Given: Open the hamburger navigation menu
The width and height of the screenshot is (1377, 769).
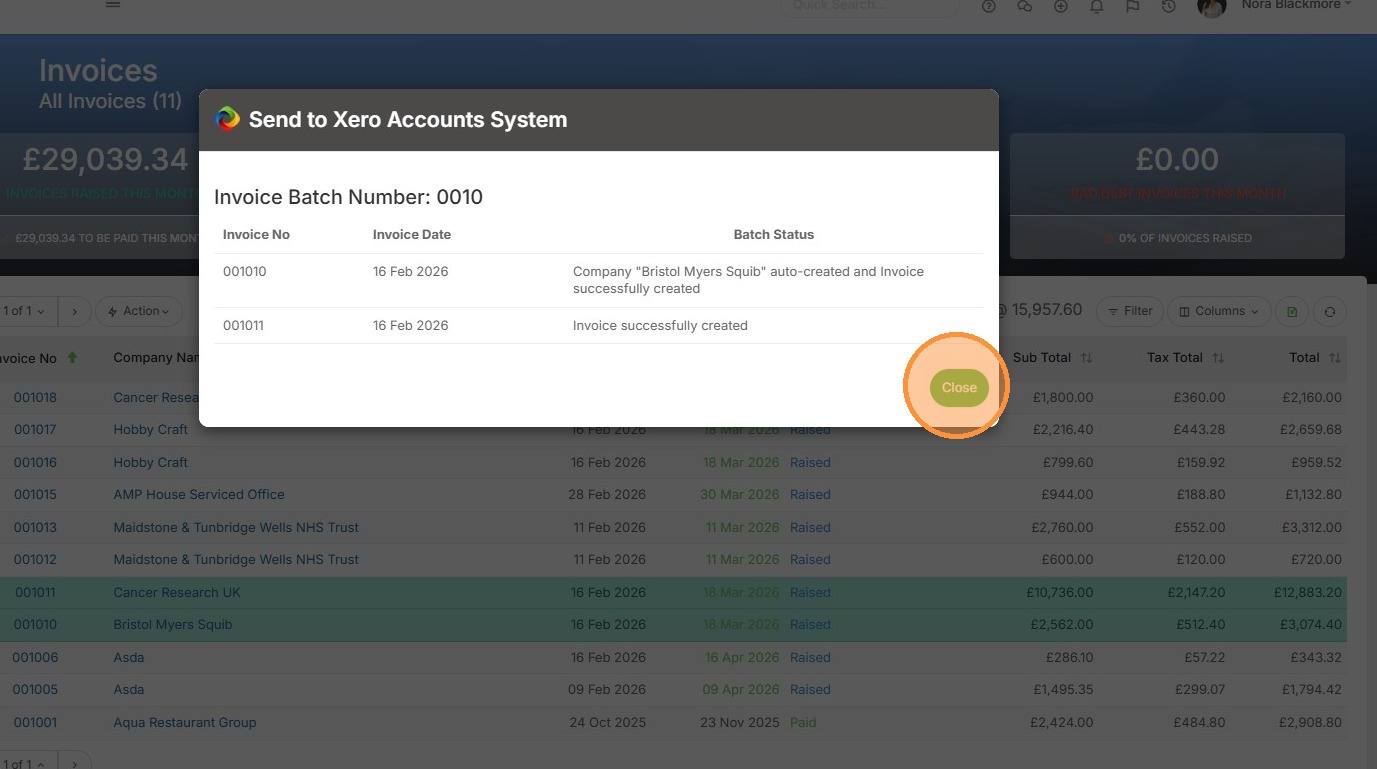Looking at the screenshot, I should (x=113, y=5).
